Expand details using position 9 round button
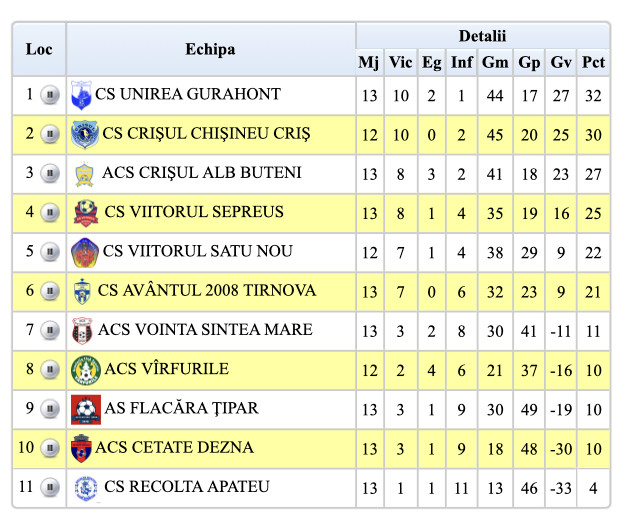The image size is (631, 524). point(49,409)
